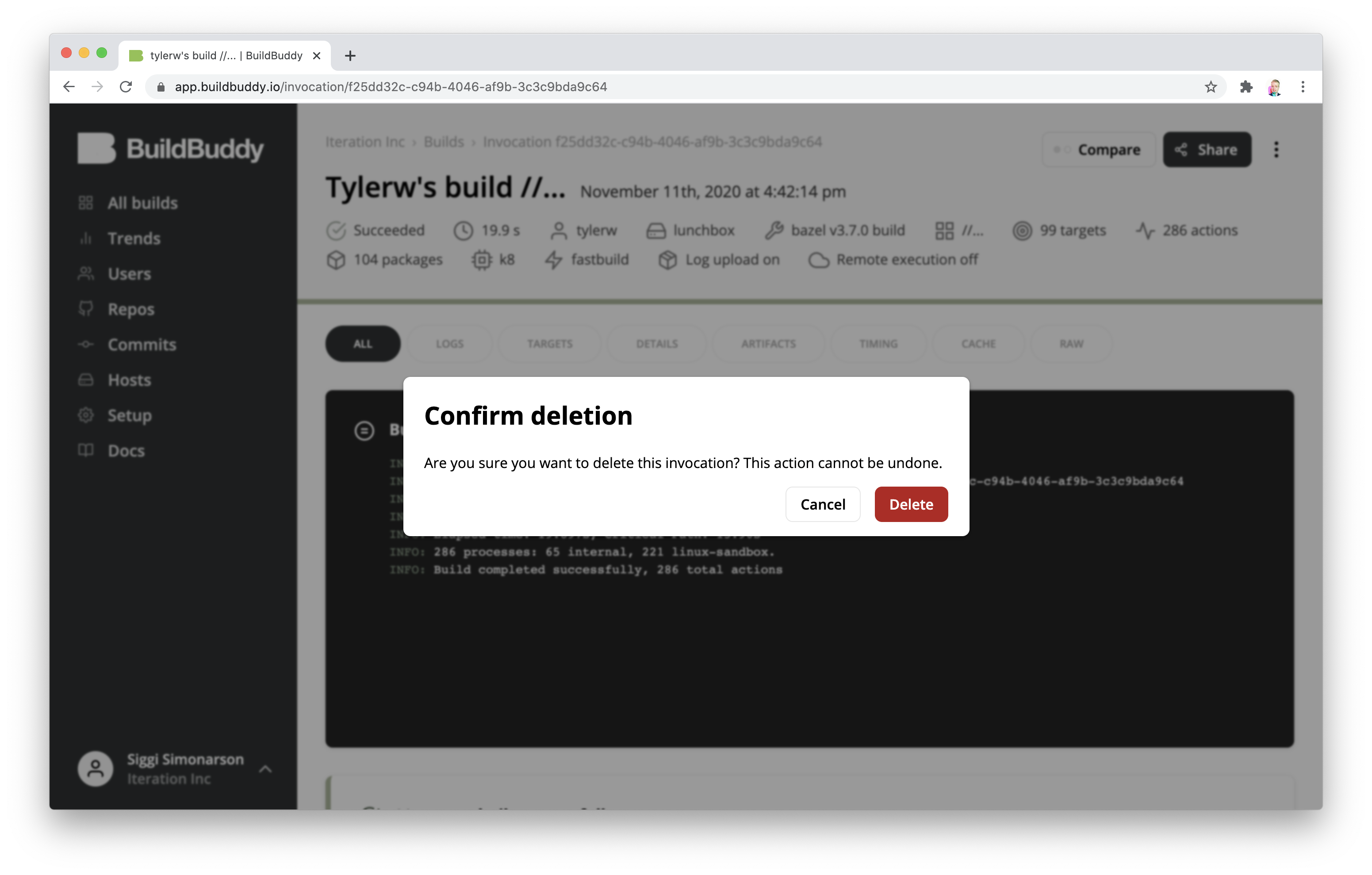Open the Chrome three-dot menu
This screenshot has height=875, width=1372.
(1303, 87)
